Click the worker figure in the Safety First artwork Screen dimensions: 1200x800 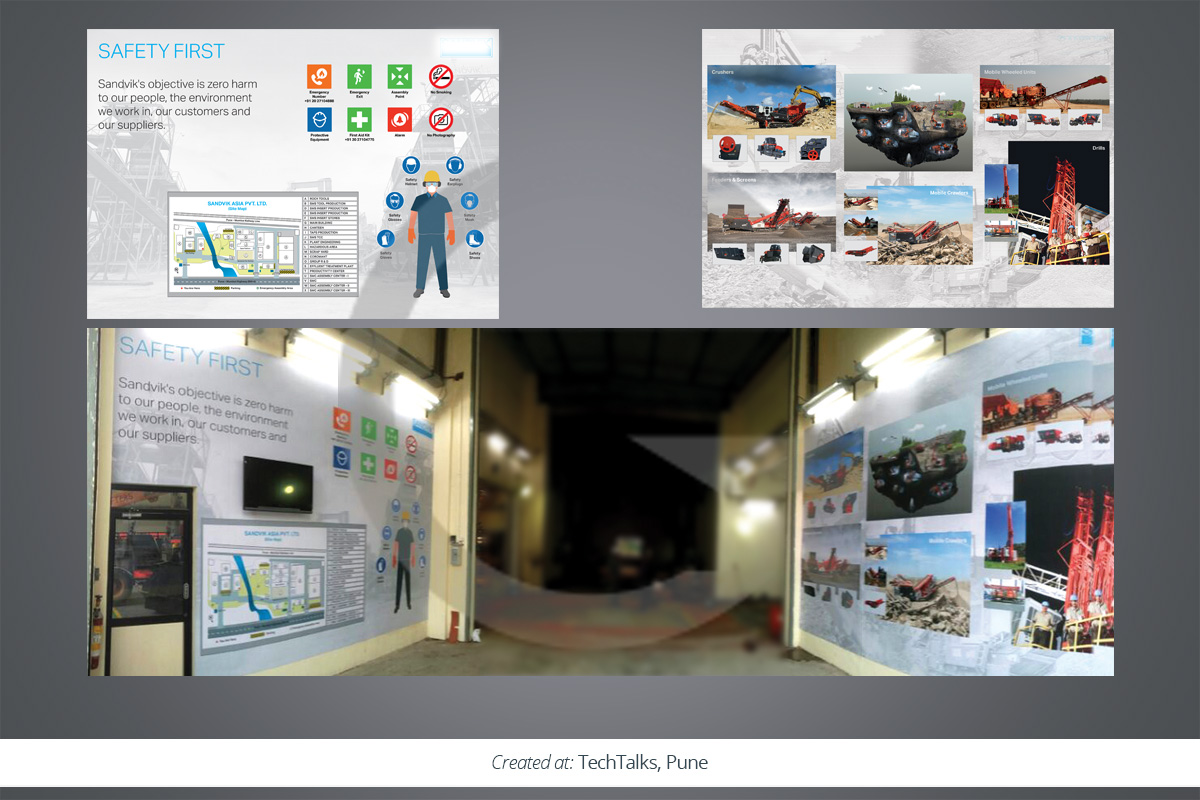[432, 233]
